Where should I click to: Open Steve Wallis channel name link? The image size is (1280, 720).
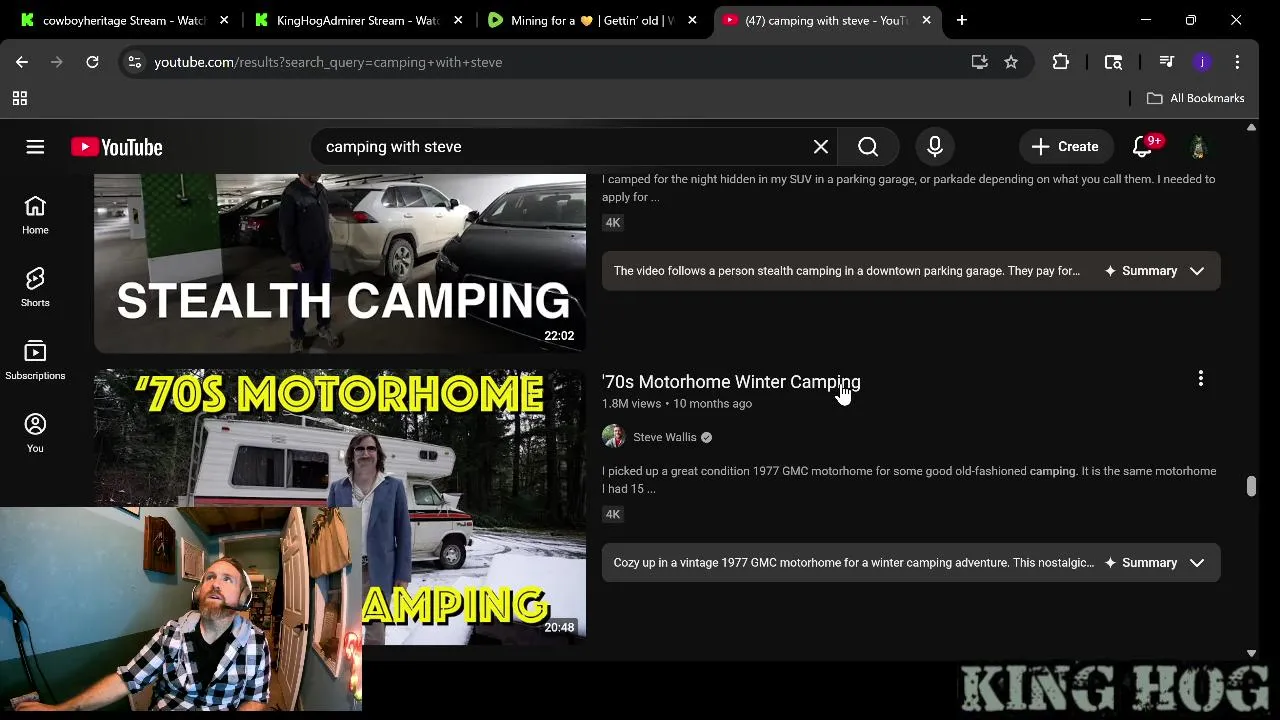pyautogui.click(x=664, y=437)
